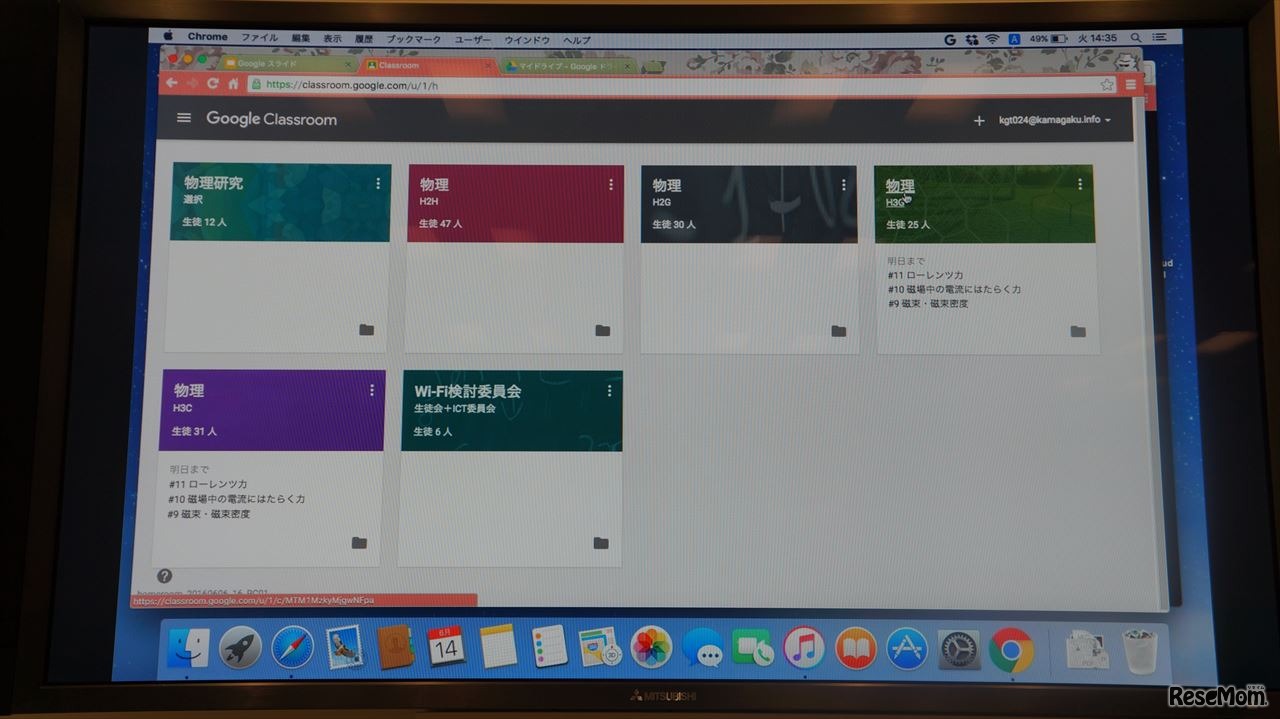1280x719 pixels.
Task: Click the browser back arrow
Action: [172, 83]
